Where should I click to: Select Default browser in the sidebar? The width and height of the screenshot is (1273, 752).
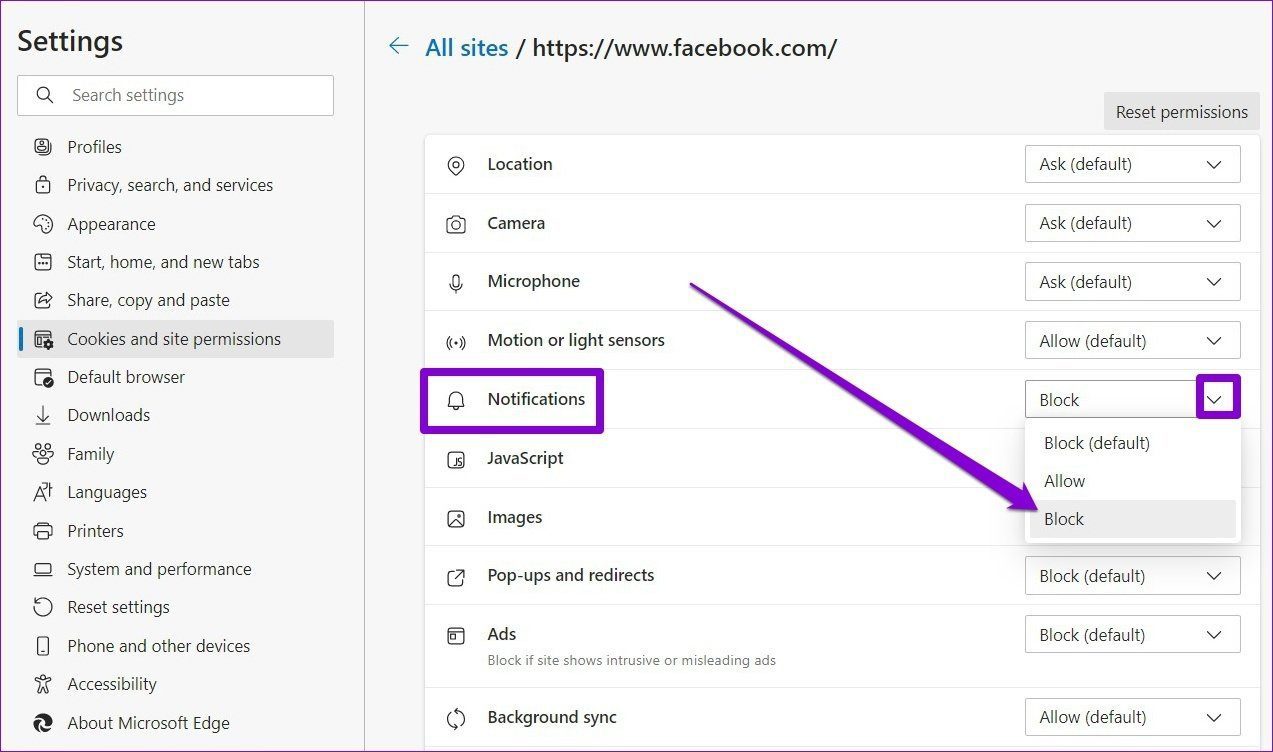[x=125, y=377]
